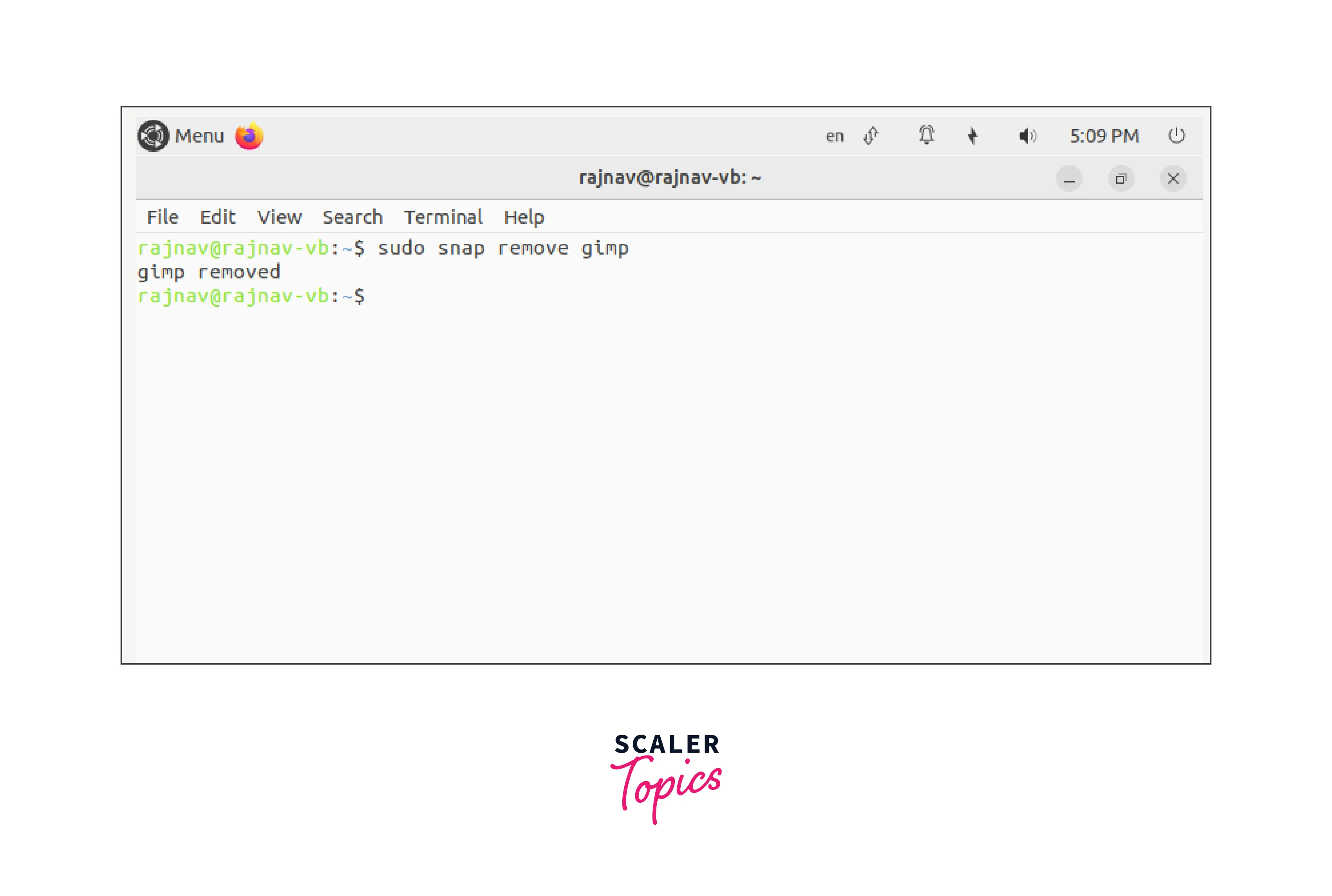Screen dimensions: 1332x896
Task: Maximize the terminal window
Action: tap(1121, 179)
